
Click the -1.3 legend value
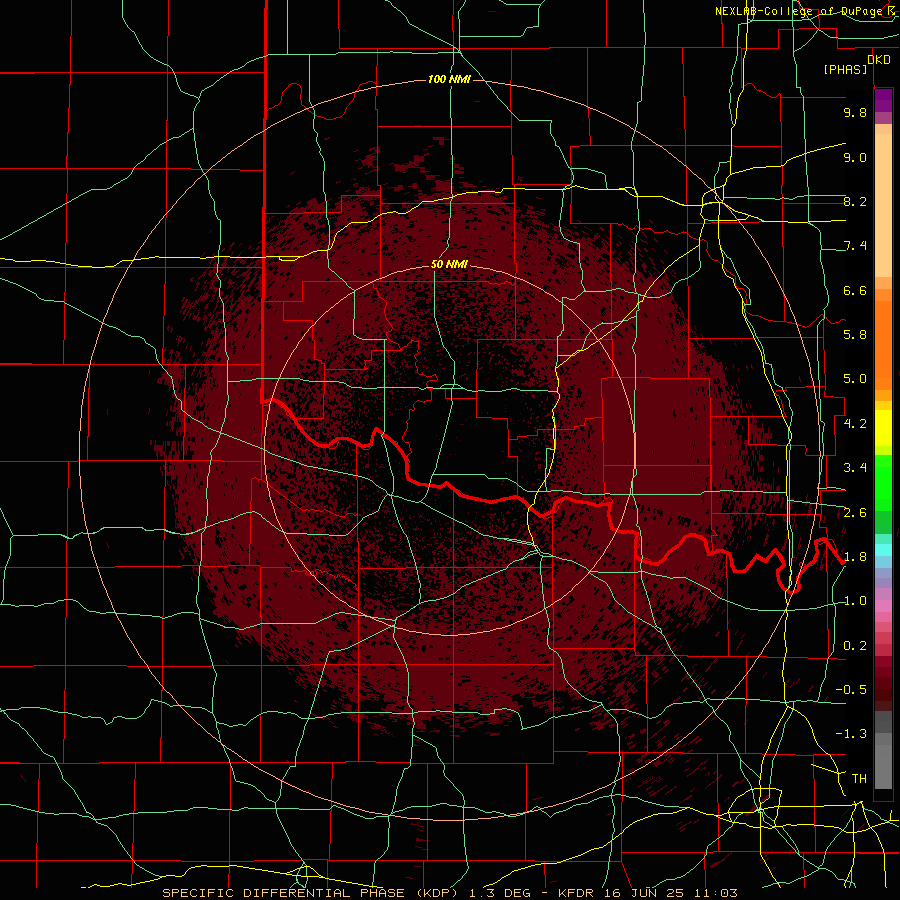pos(851,734)
